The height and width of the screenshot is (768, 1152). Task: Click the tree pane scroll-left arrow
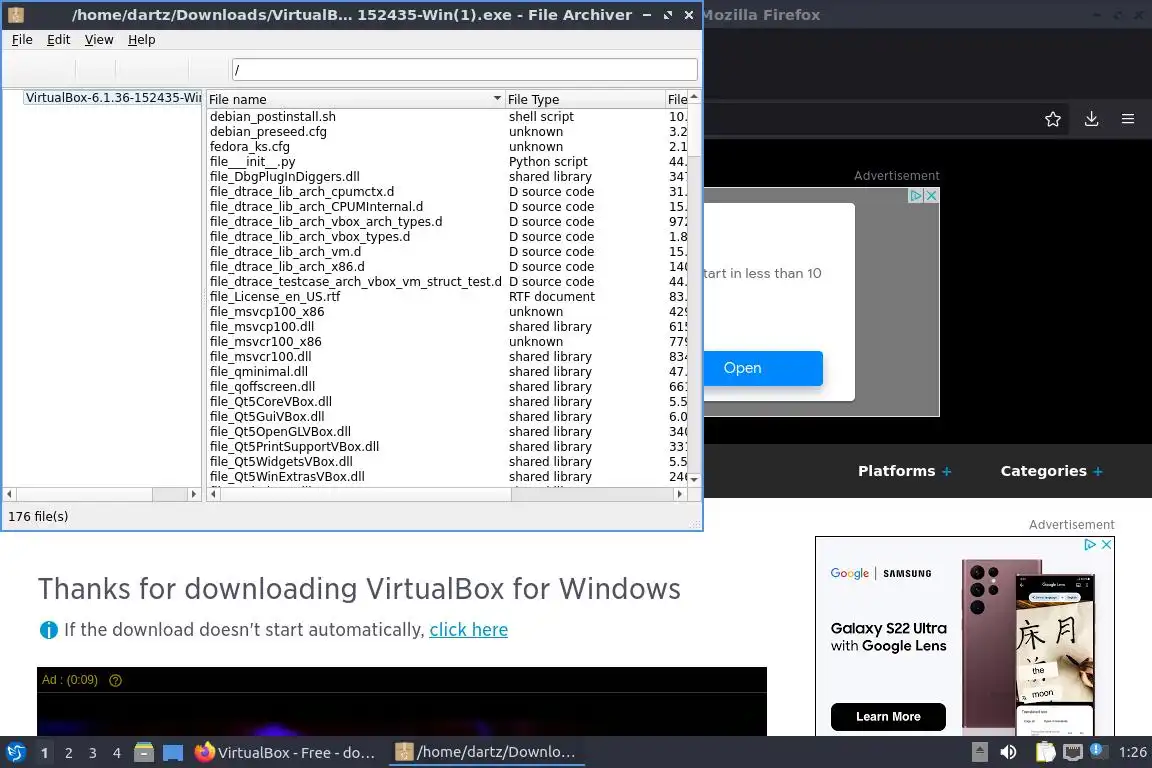(10, 494)
